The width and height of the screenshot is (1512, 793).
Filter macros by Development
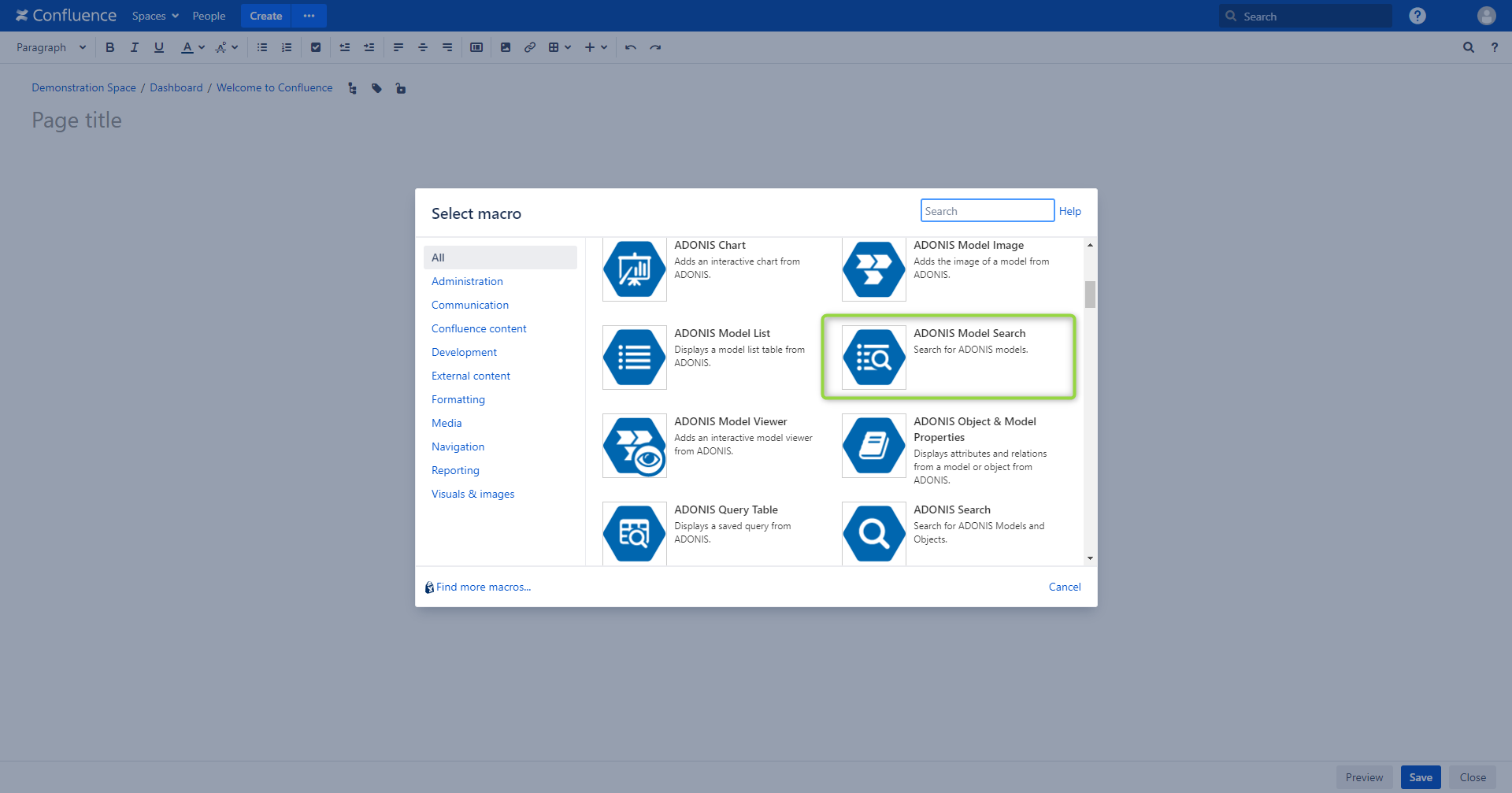point(464,352)
